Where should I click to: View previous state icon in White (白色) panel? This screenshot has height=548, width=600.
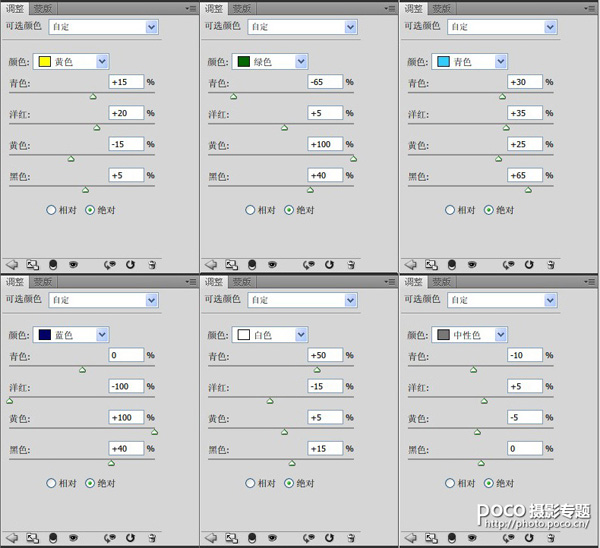tap(309, 538)
